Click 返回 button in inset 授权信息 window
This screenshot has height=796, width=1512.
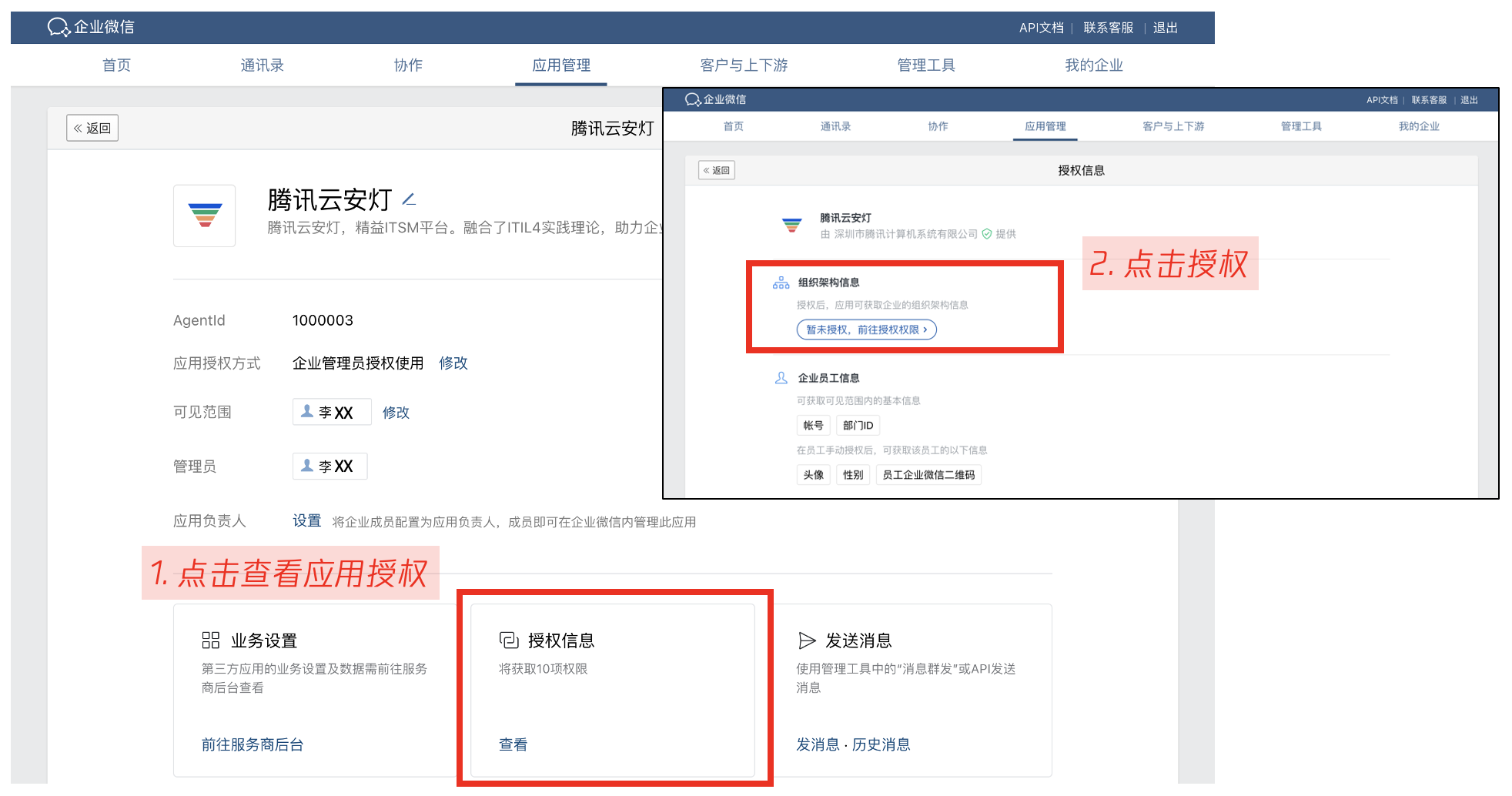point(717,170)
